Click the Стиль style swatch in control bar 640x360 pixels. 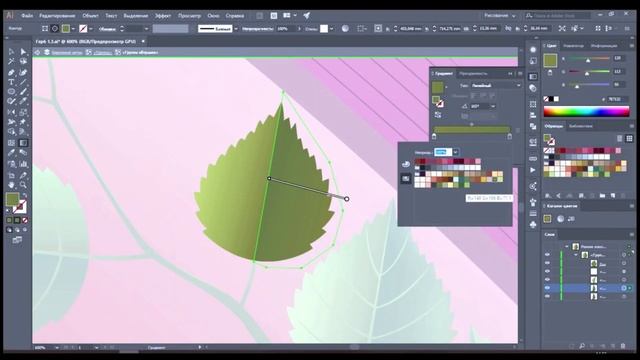[x=324, y=29]
